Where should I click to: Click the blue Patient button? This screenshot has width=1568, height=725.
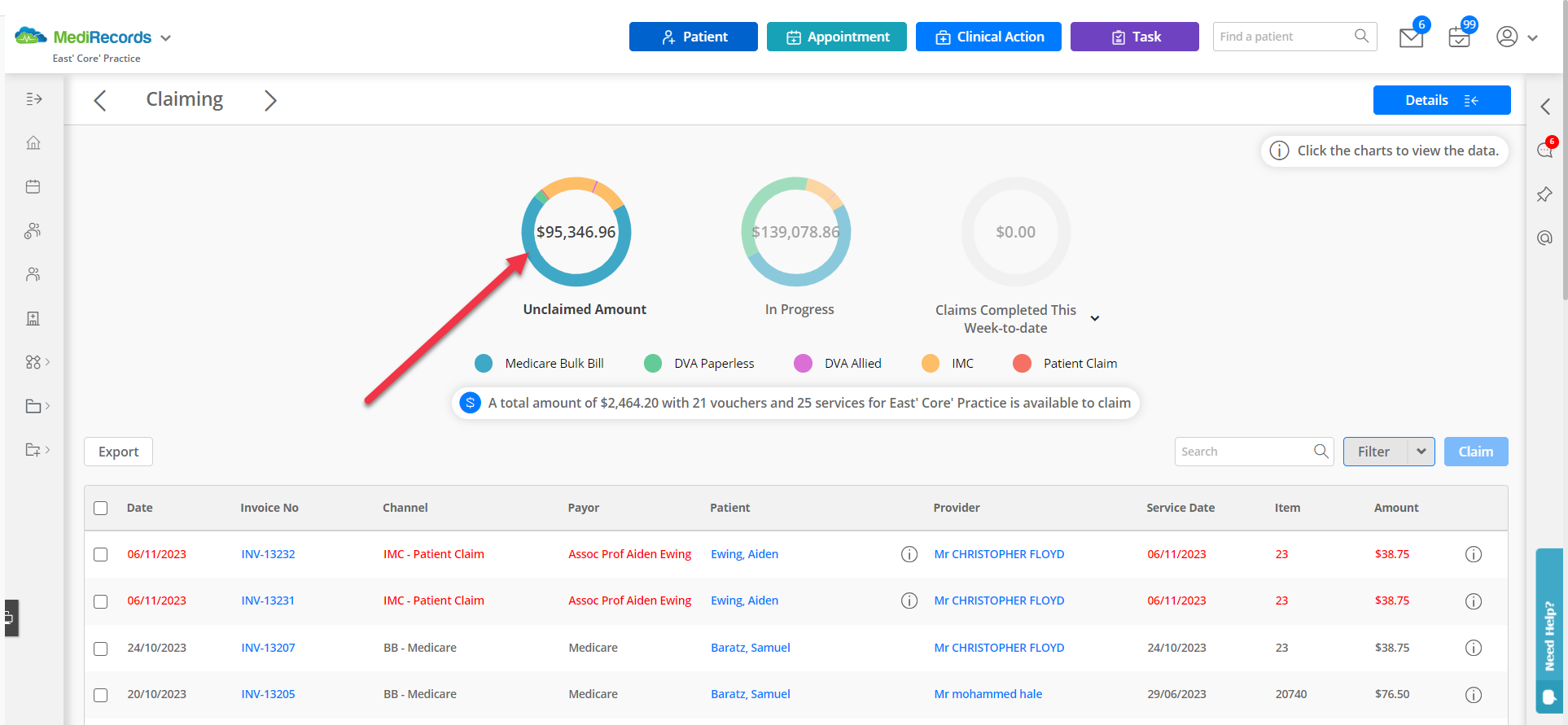point(694,37)
